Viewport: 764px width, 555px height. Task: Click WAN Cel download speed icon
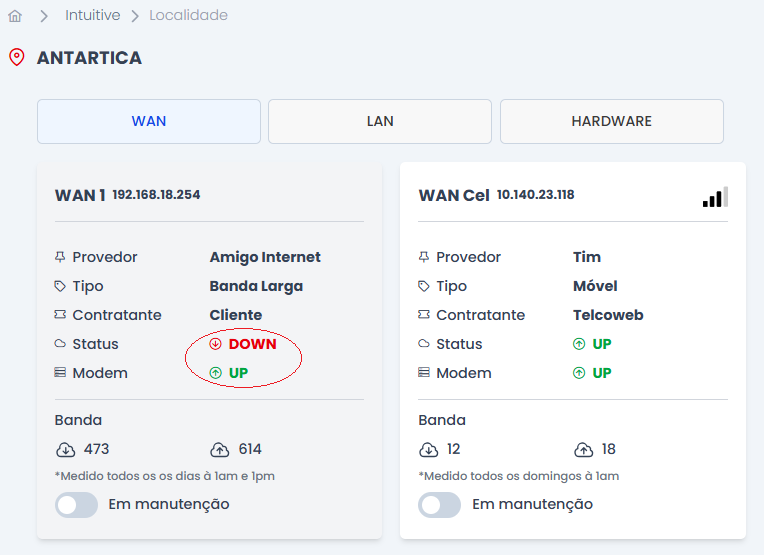[x=429, y=449]
